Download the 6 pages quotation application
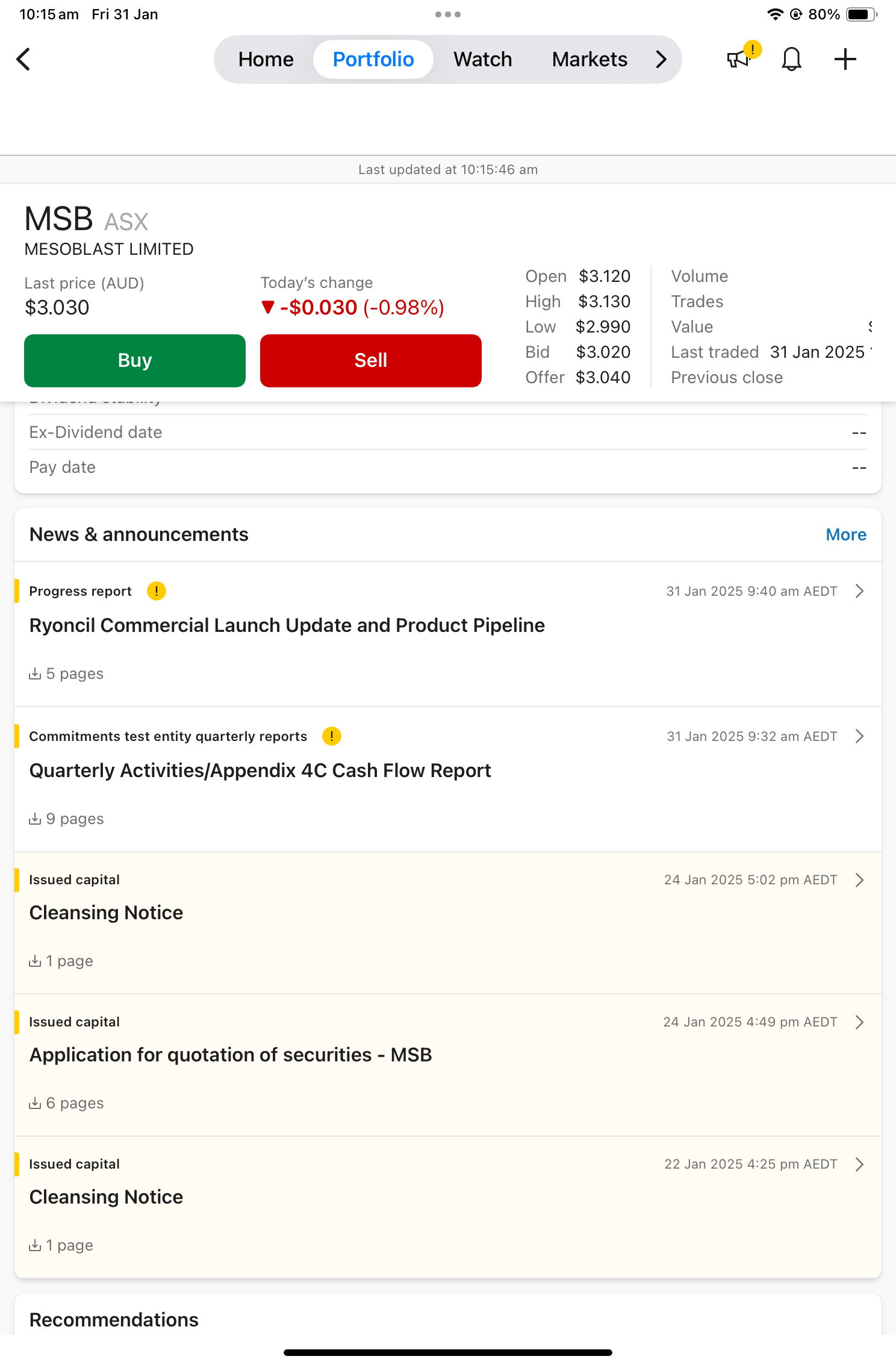Image resolution: width=896 pixels, height=1365 pixels. tap(66, 1103)
